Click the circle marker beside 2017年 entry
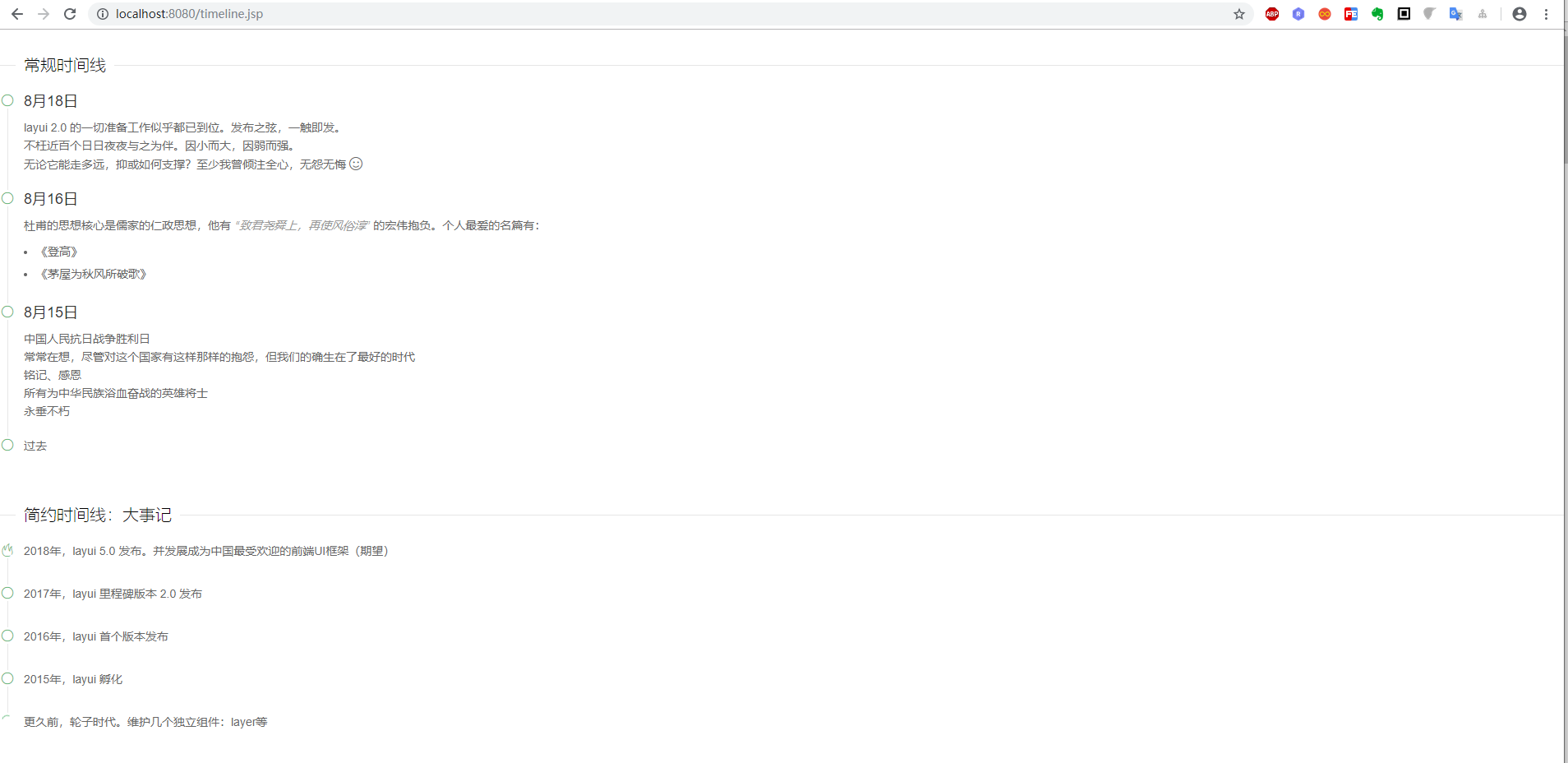1568x763 pixels. point(7,593)
